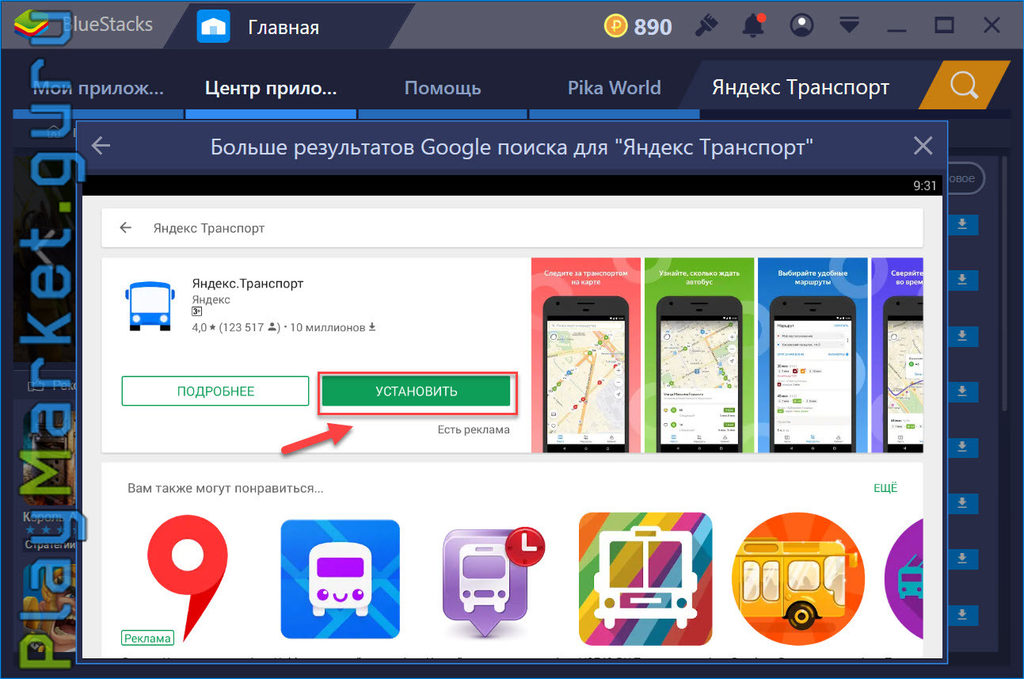The image size is (1024, 679).
Task: Open the yellow bus on orange circle app
Action: click(798, 578)
